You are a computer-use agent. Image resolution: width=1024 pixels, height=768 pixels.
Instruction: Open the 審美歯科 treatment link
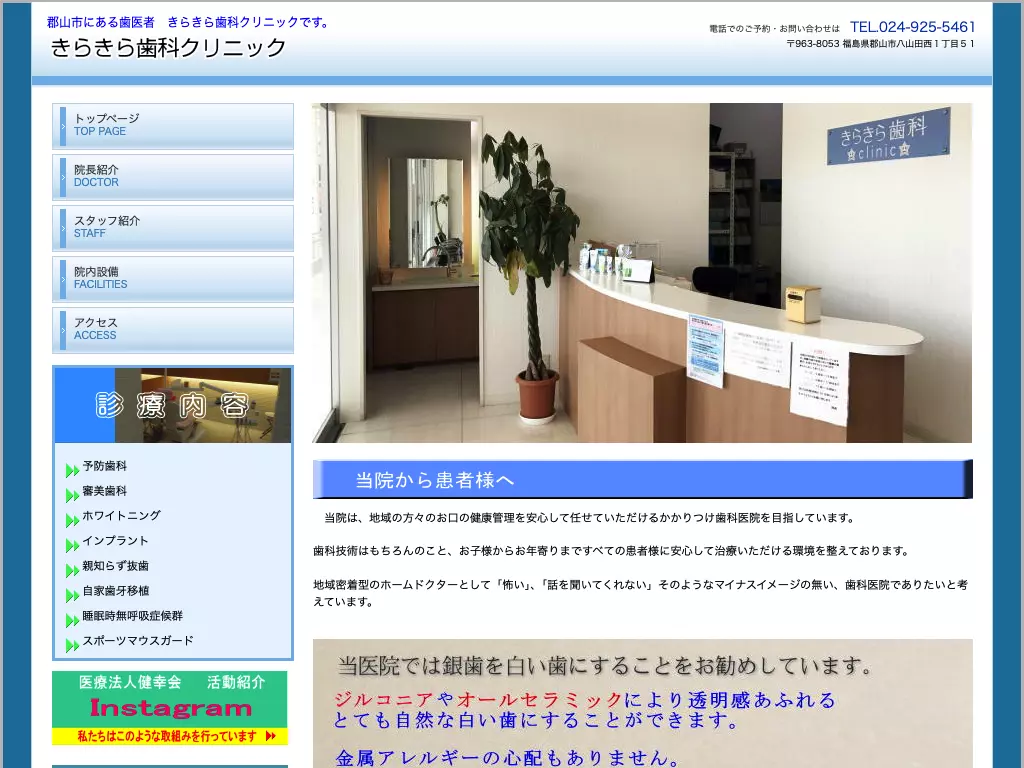(104, 491)
